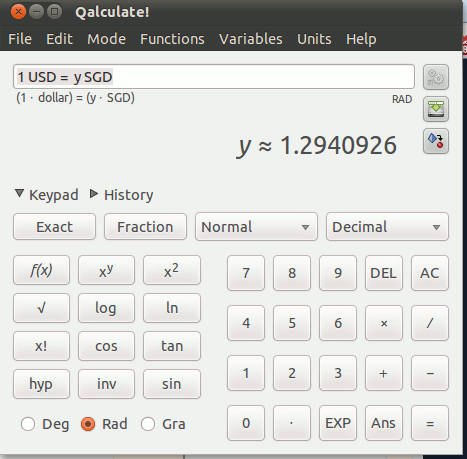Select Gra angle unit
Viewport: 467px width, 459px height.
point(163,424)
